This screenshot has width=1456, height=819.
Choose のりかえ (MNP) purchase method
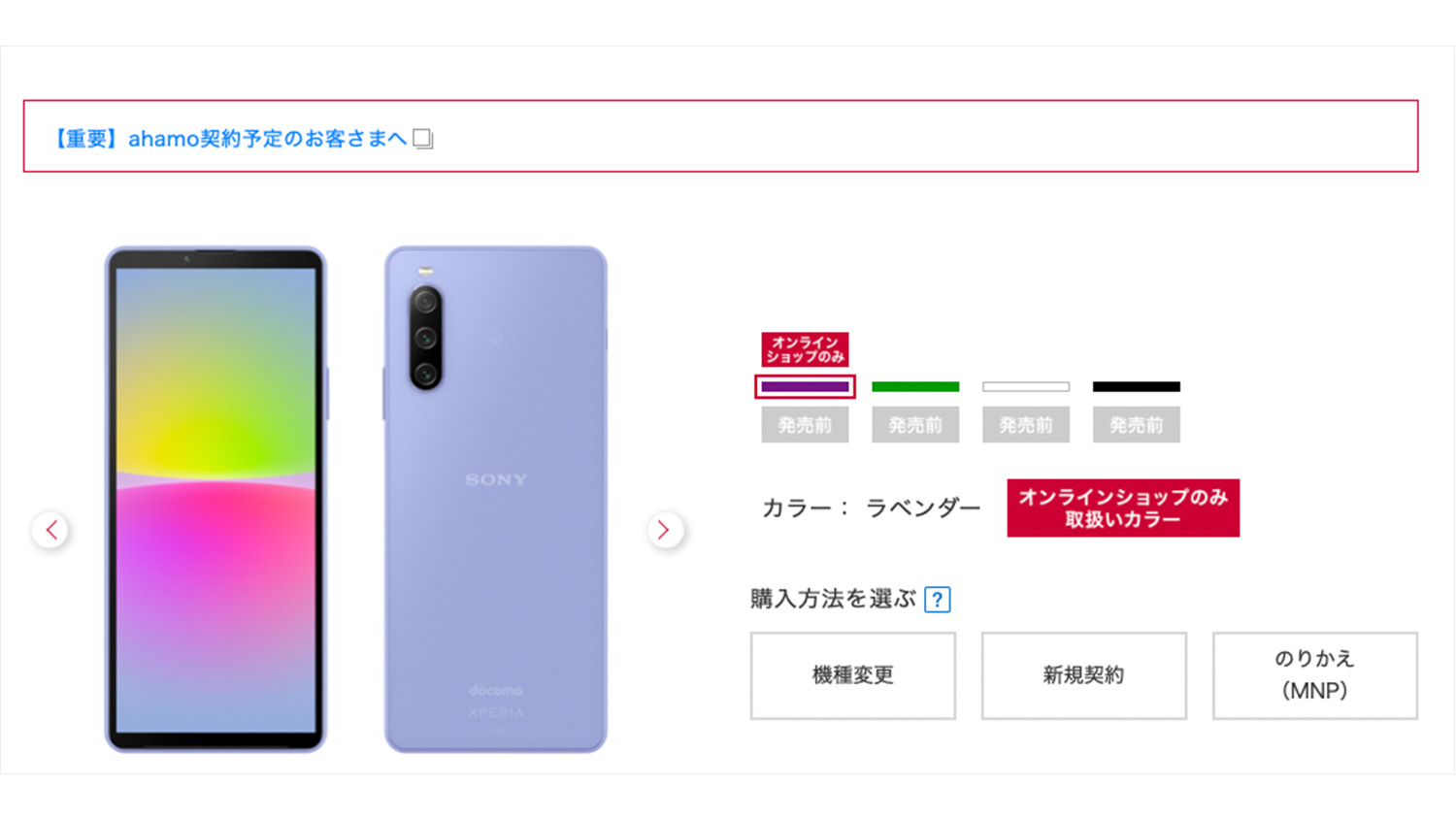1315,675
